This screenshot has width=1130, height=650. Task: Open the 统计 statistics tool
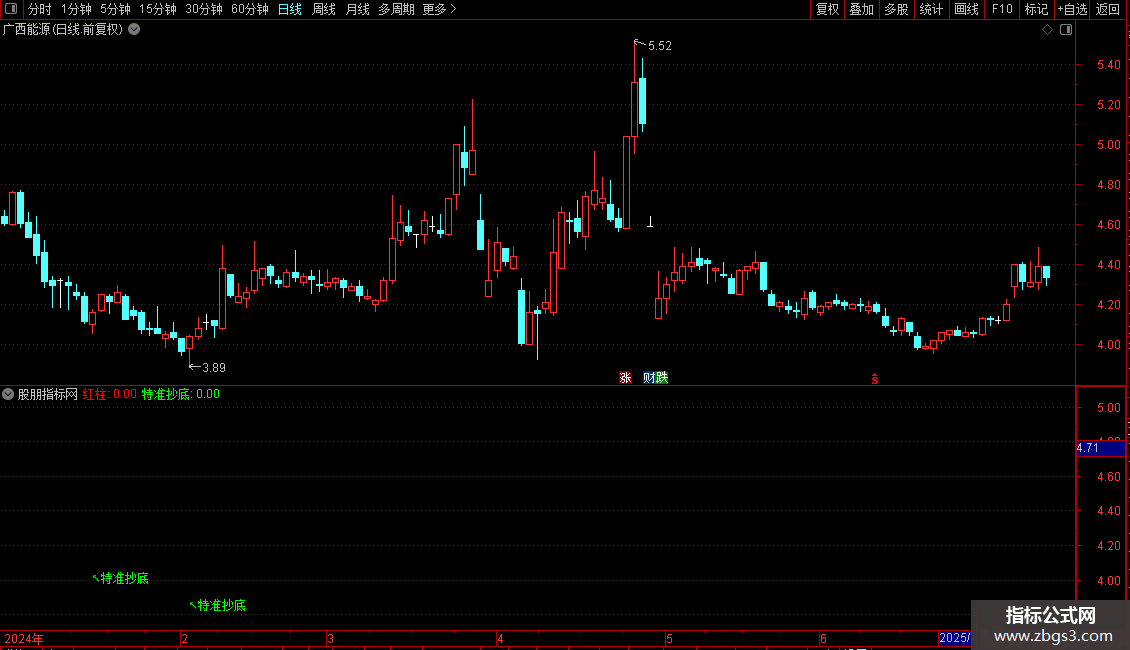tap(931, 9)
